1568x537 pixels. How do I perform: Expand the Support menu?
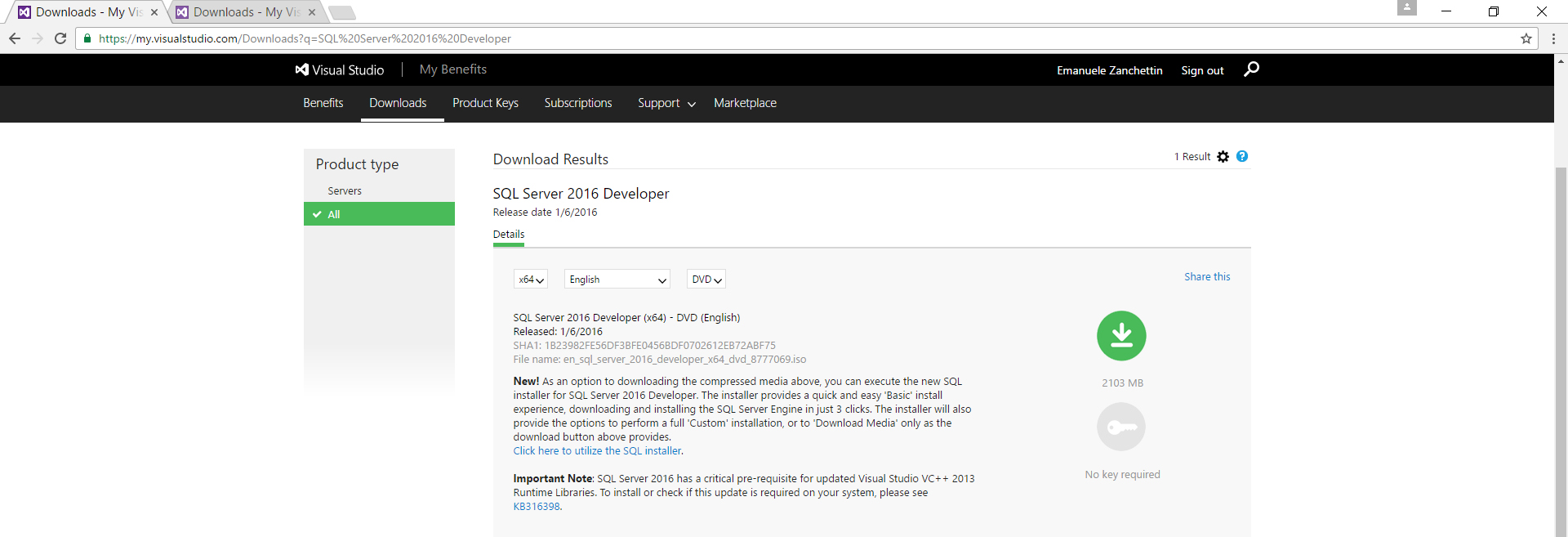[666, 103]
